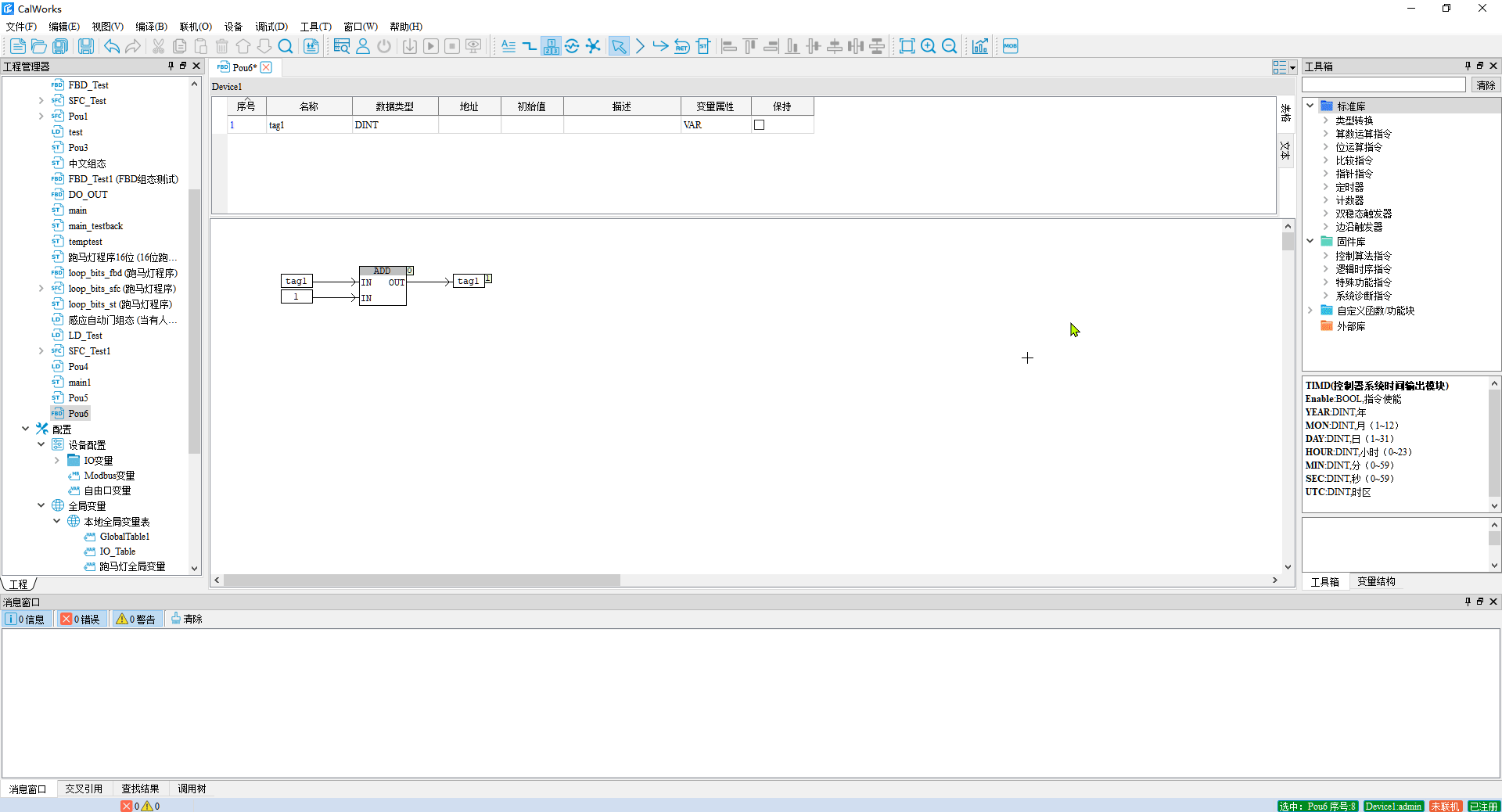The image size is (1502, 812).
Task: Click the MOB toolbar icon
Action: 1011,46
